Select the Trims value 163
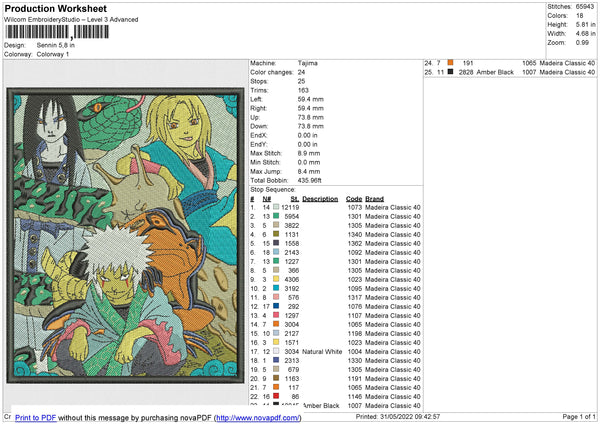The height and width of the screenshot is (424, 600). (x=303, y=90)
